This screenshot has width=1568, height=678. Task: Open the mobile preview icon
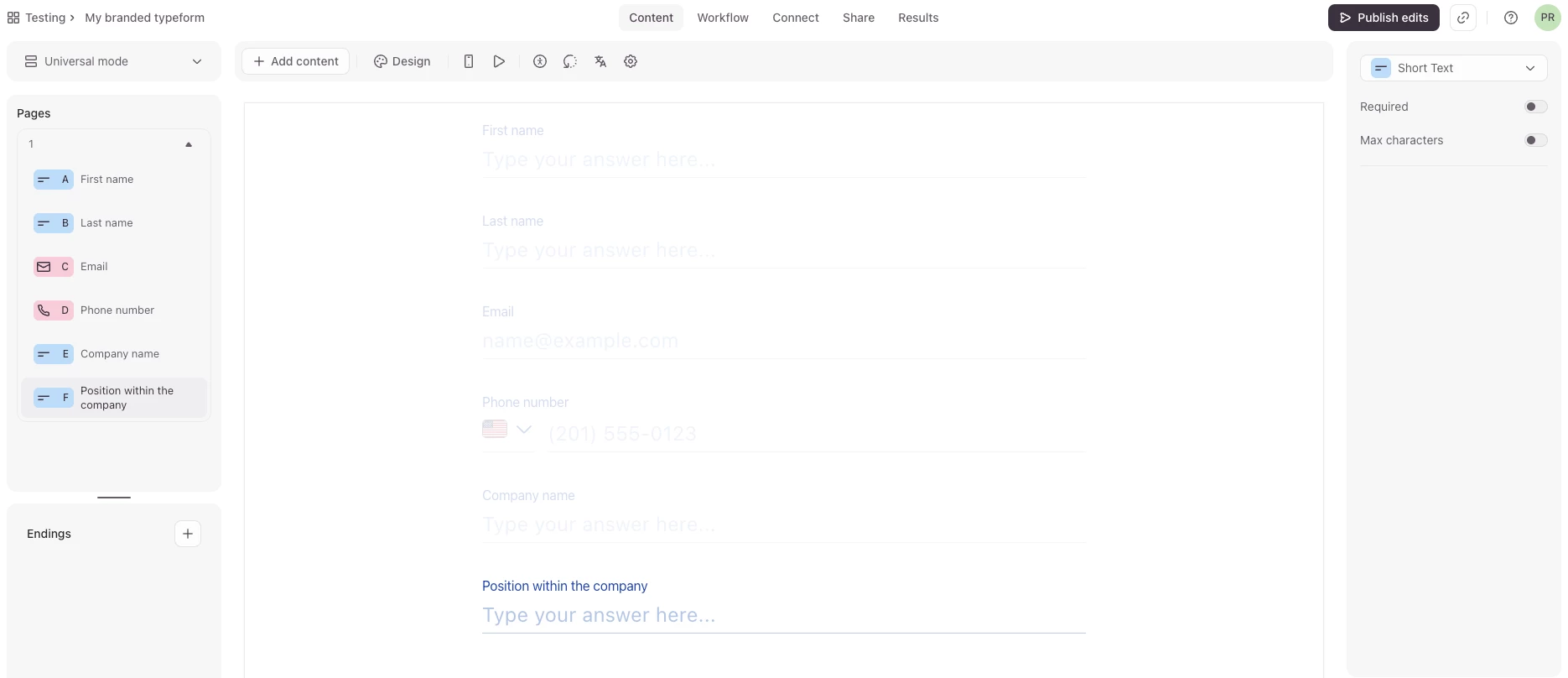click(x=469, y=61)
